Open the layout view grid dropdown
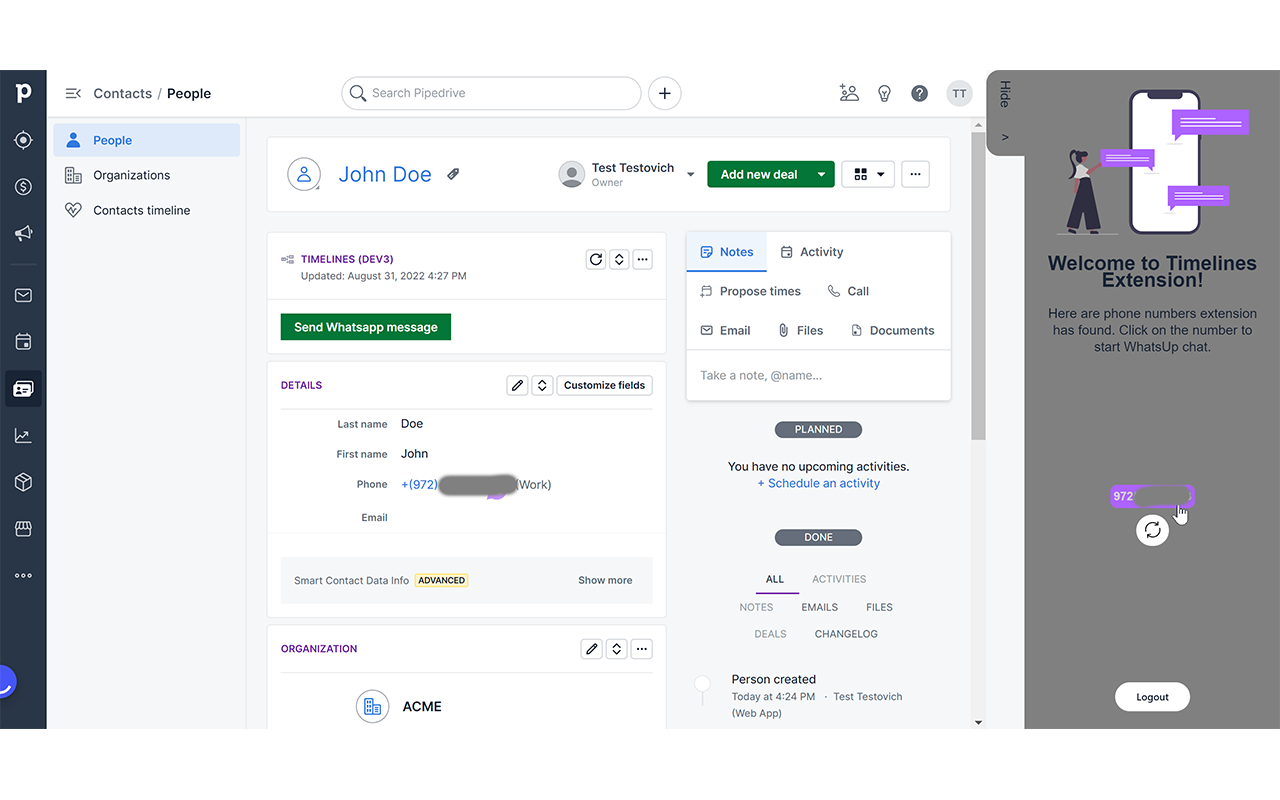The height and width of the screenshot is (800, 1280). tap(868, 174)
